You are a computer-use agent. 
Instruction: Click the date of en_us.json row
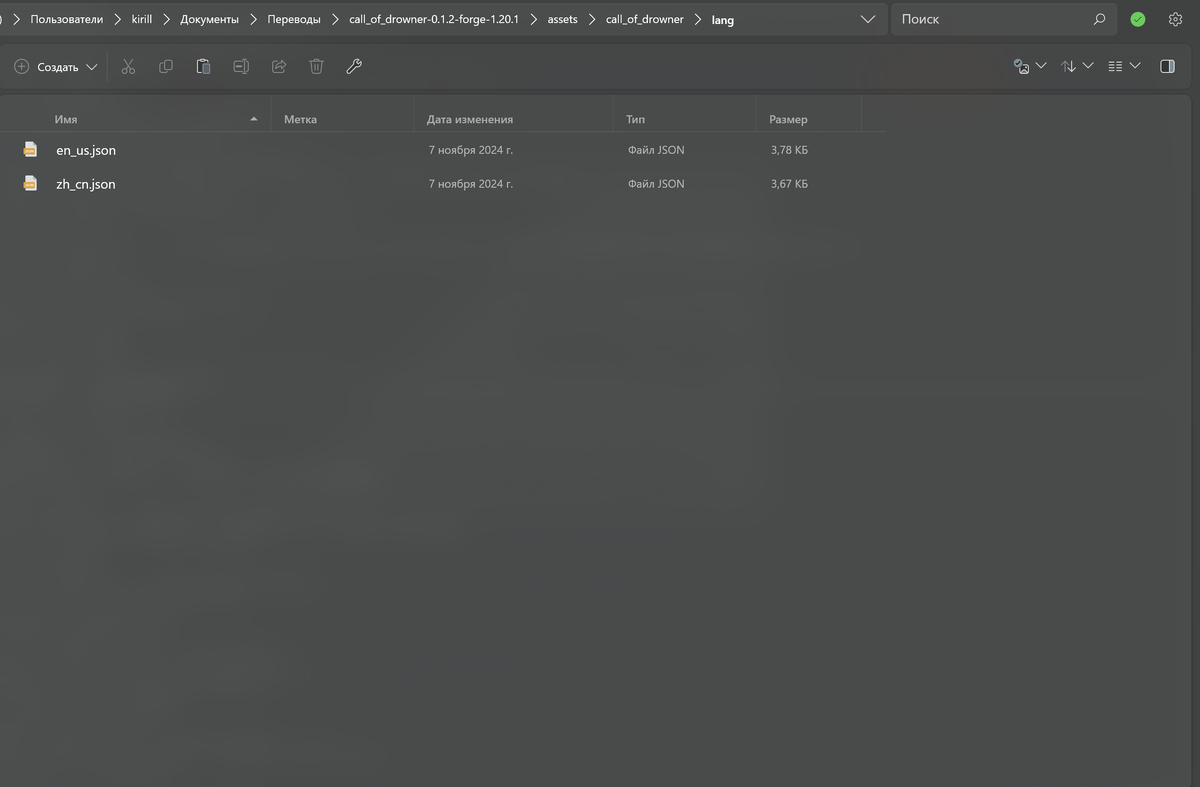click(x=470, y=150)
